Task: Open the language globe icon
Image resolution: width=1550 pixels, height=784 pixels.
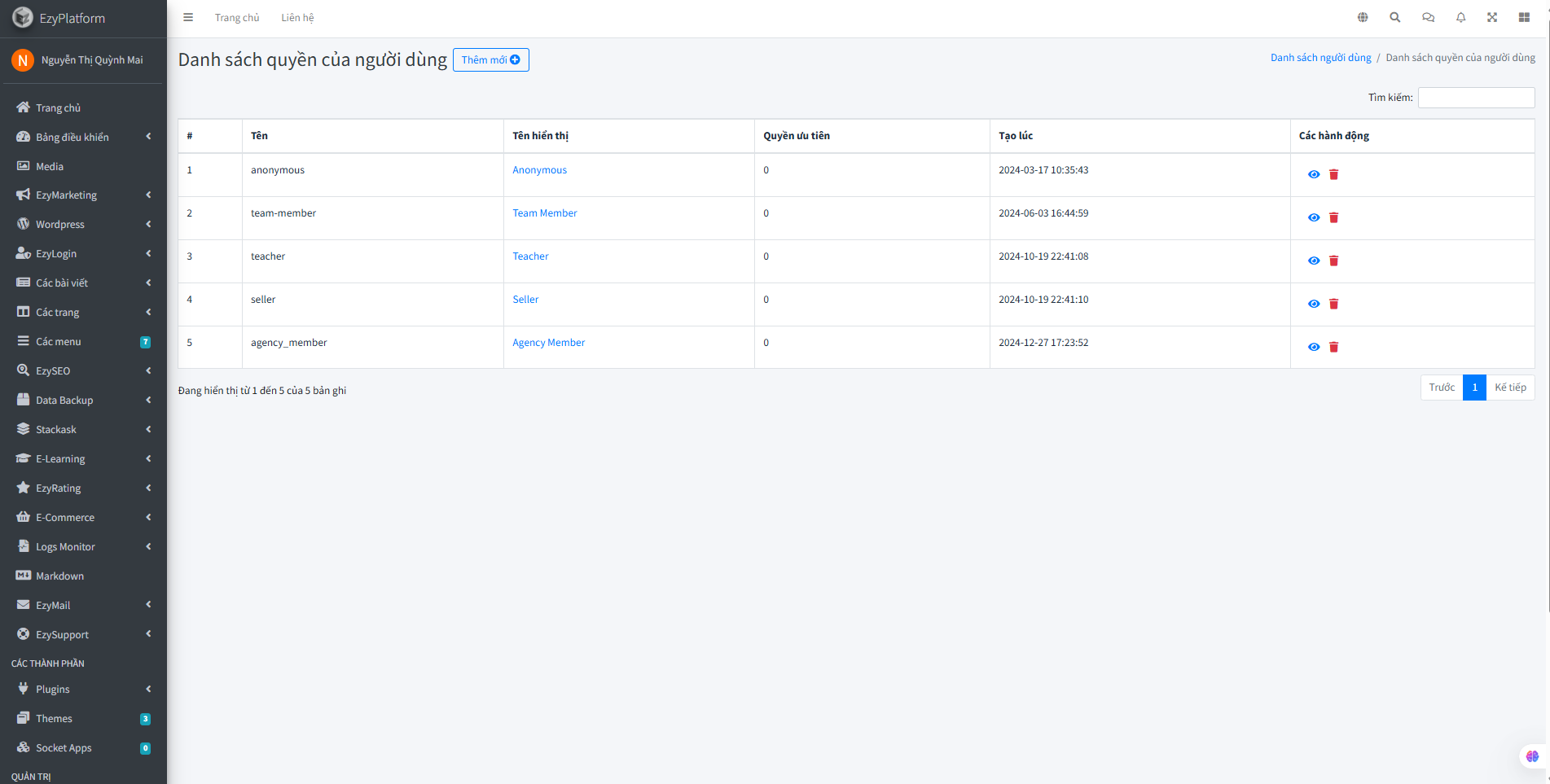Action: coord(1363,17)
